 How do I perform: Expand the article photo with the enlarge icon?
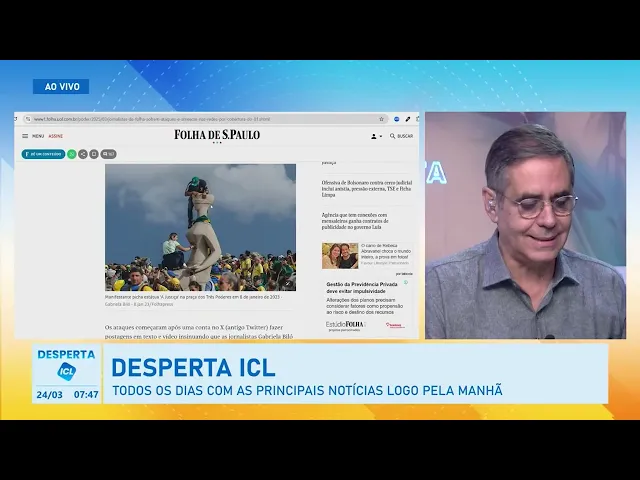pos(288,284)
